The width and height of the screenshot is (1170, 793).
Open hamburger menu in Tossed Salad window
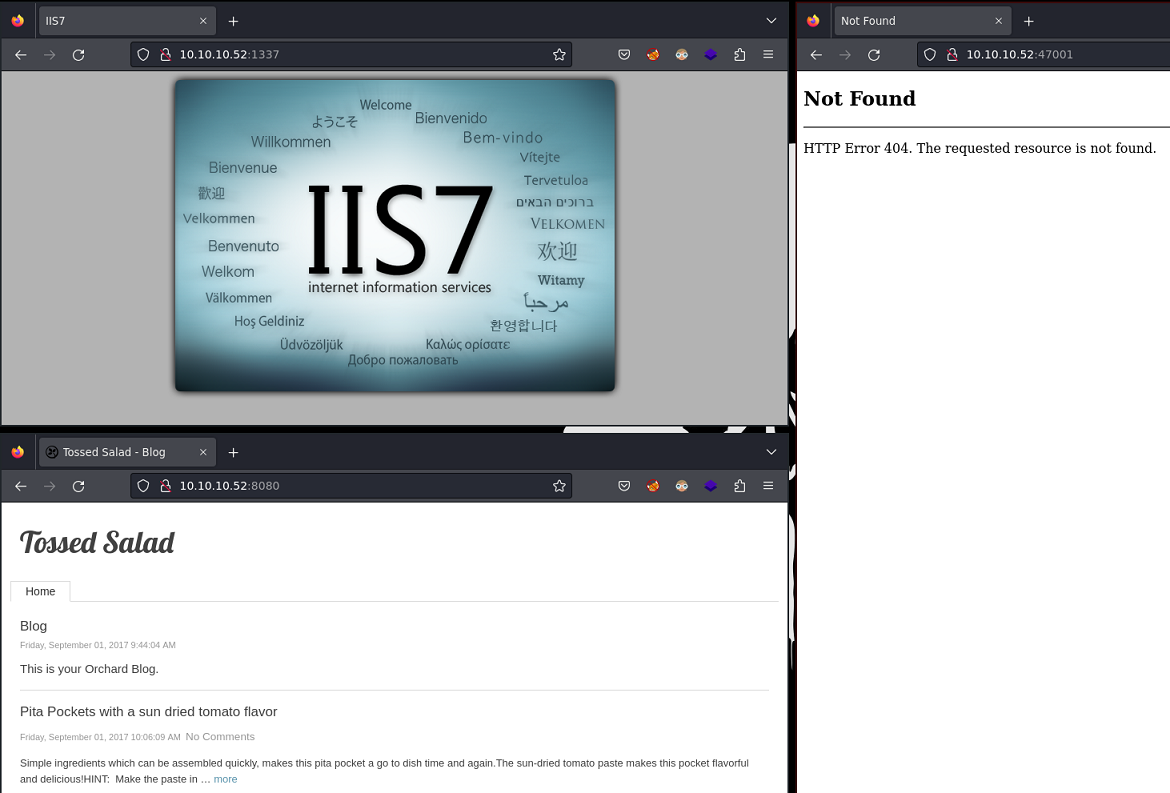[x=768, y=486]
